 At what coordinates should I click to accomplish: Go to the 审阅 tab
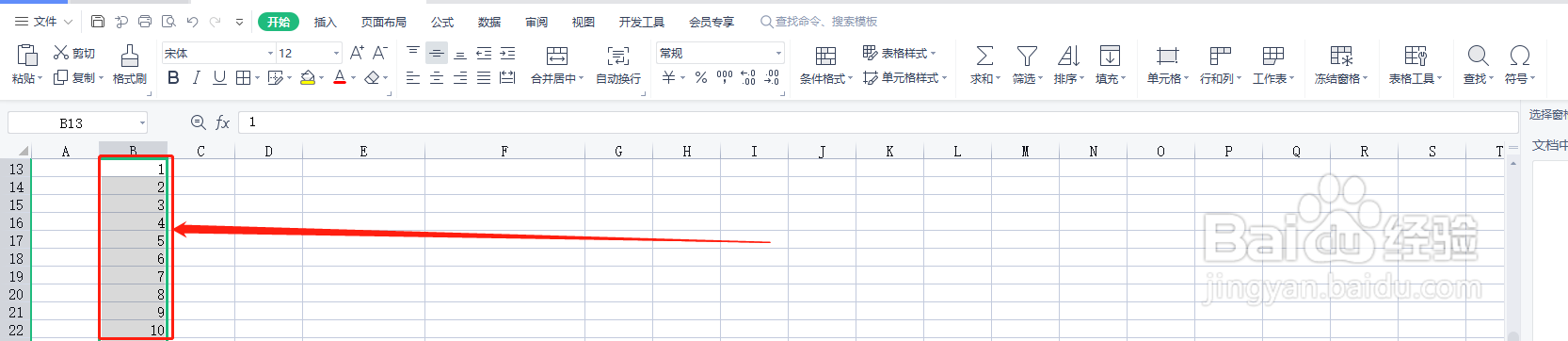click(536, 22)
